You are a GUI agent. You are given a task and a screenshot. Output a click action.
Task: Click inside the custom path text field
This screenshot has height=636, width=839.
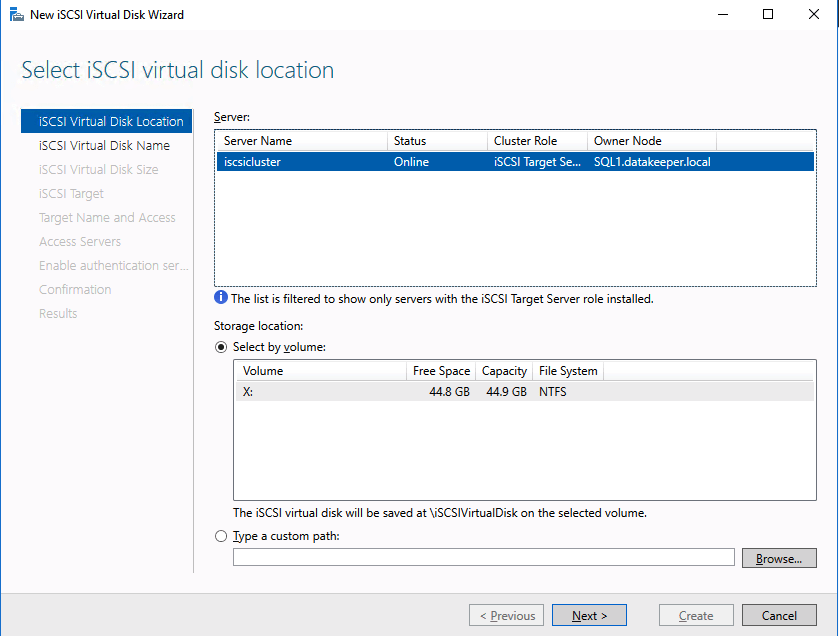(x=483, y=558)
